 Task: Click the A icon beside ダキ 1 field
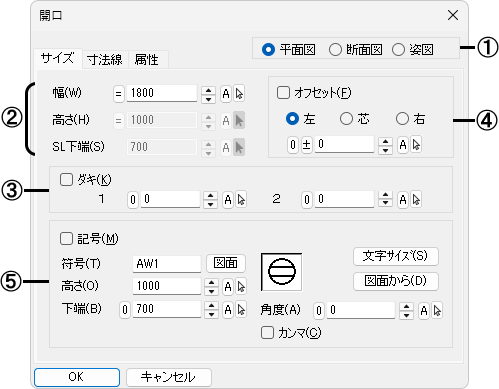click(228, 199)
